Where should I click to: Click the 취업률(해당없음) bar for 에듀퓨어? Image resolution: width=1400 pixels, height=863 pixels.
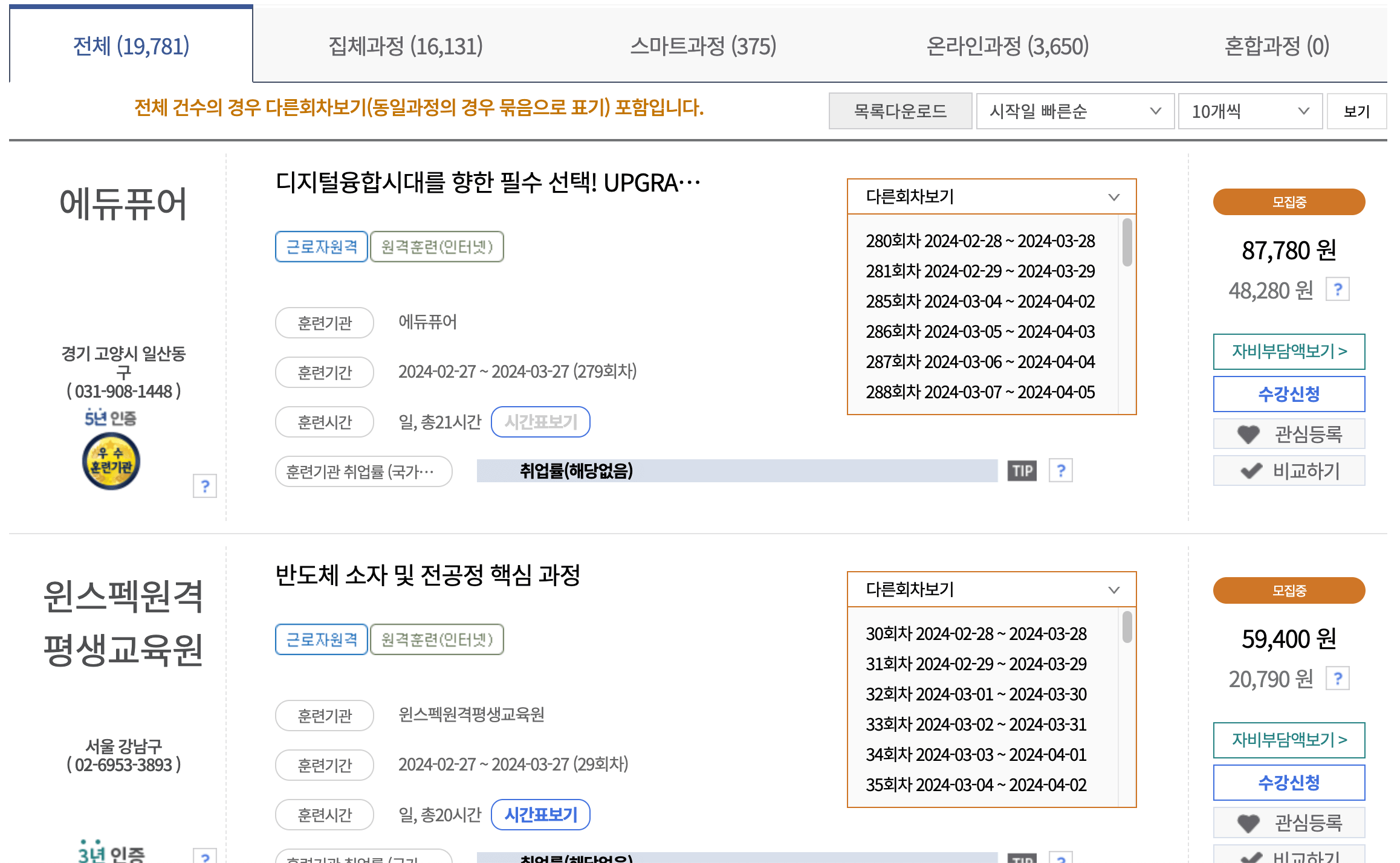tap(737, 471)
